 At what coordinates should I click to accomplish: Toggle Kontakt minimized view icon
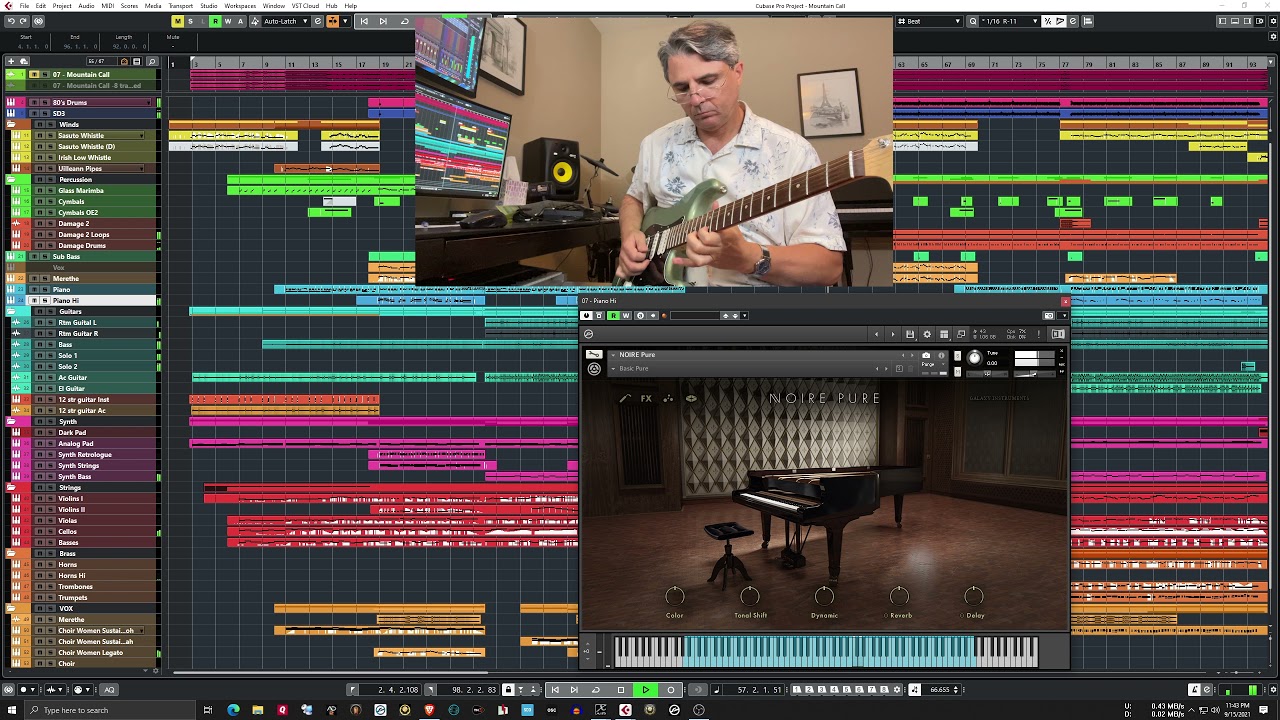961,334
